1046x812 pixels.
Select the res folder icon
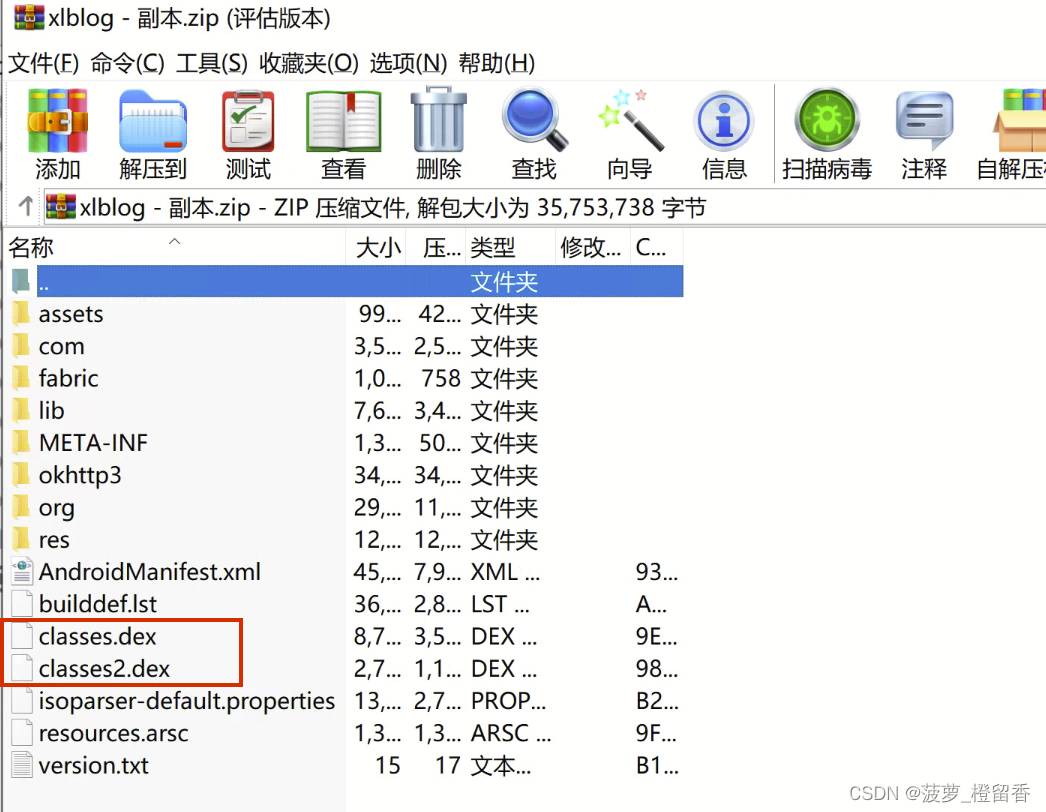(21, 538)
